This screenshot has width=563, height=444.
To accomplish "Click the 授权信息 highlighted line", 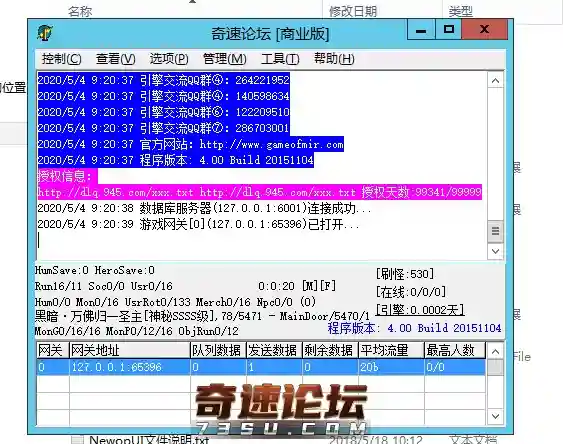I will pos(67,176).
